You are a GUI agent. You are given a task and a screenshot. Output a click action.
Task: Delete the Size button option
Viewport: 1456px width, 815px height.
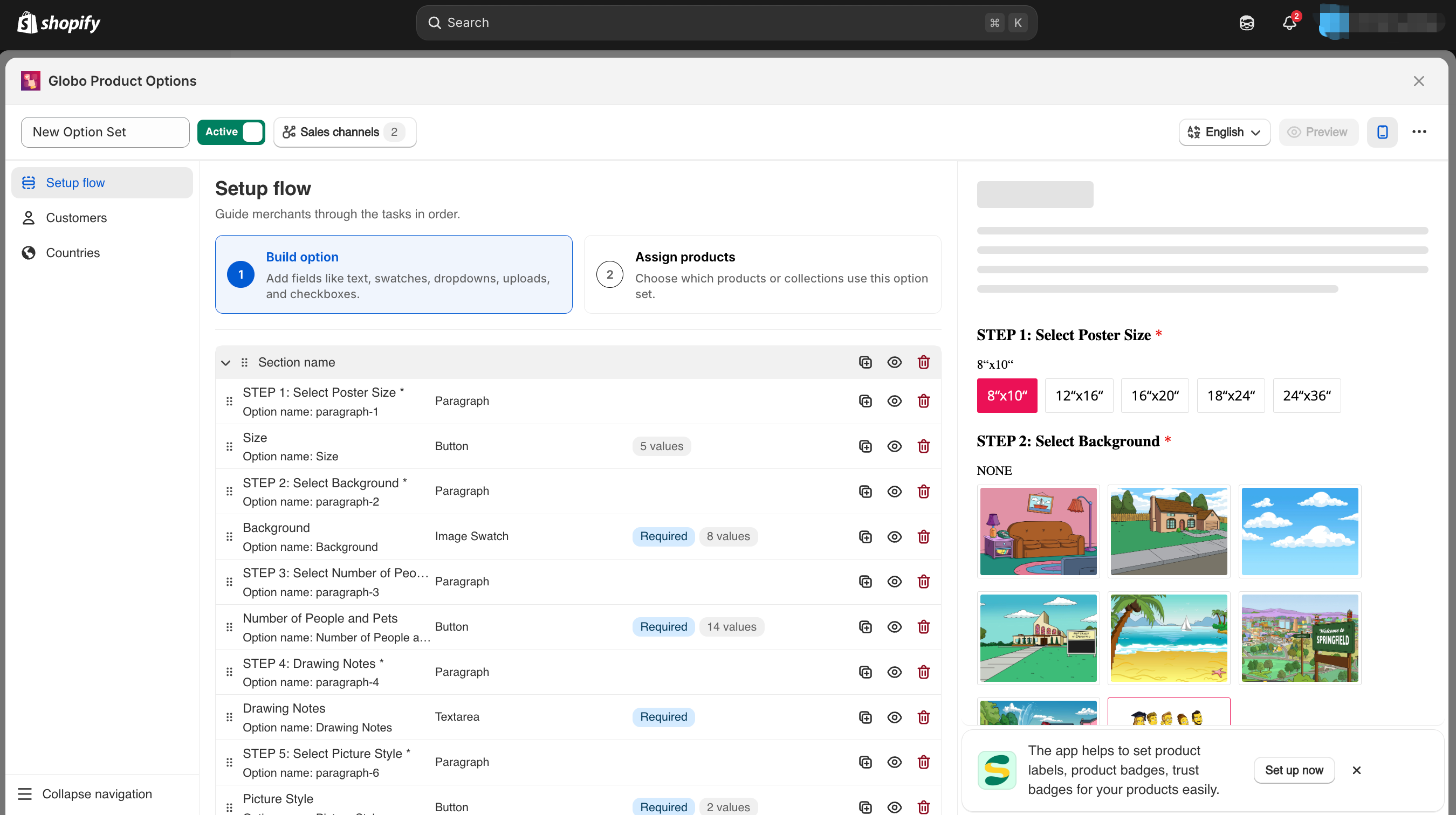tap(924, 446)
